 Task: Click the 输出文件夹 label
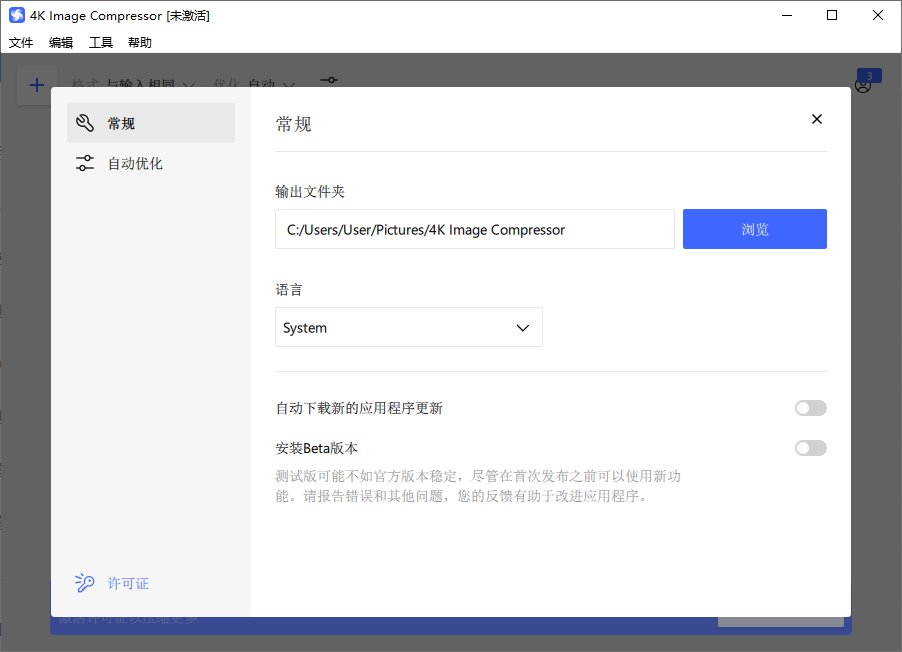309,192
